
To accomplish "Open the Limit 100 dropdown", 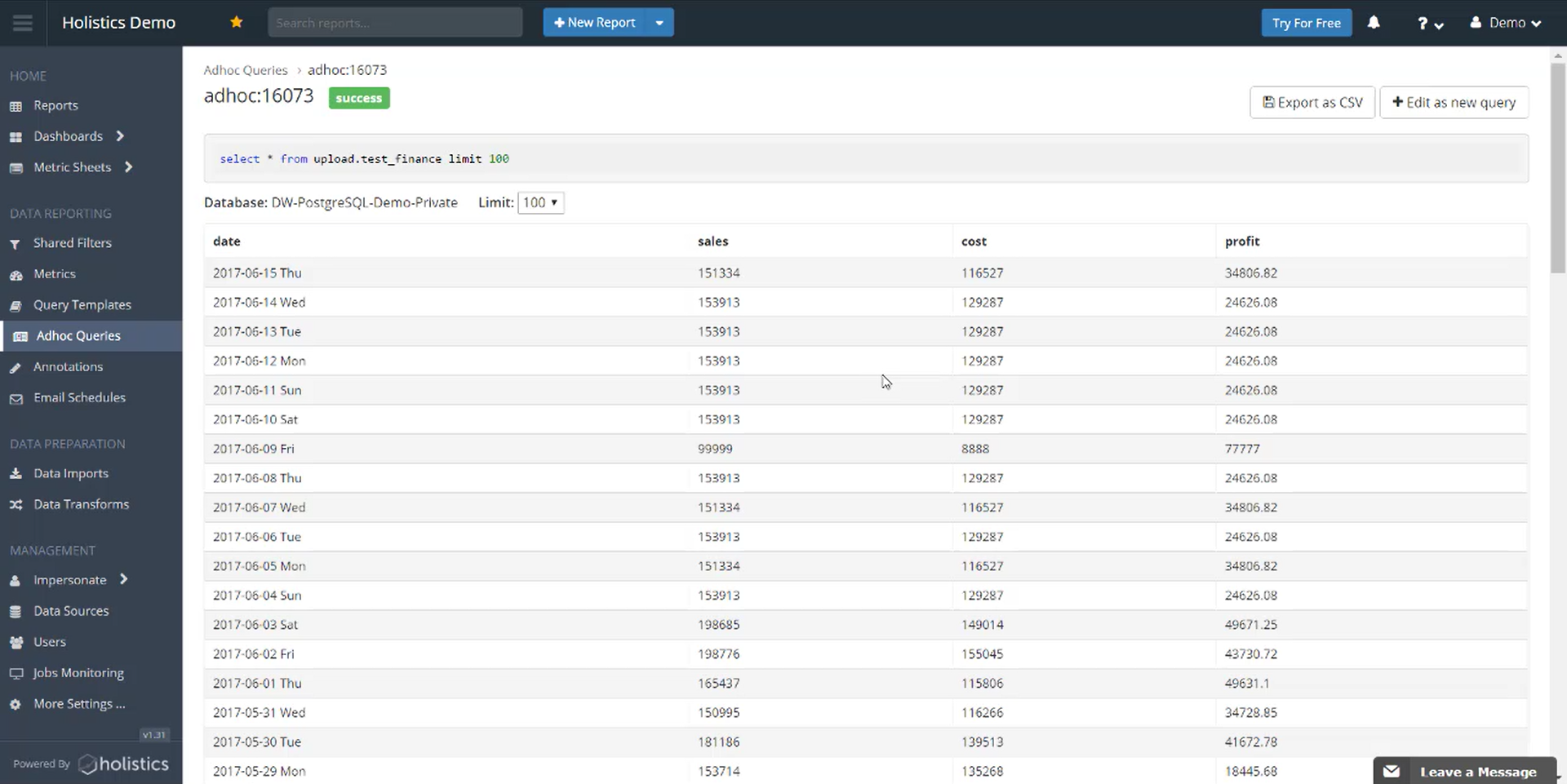I will point(540,202).
